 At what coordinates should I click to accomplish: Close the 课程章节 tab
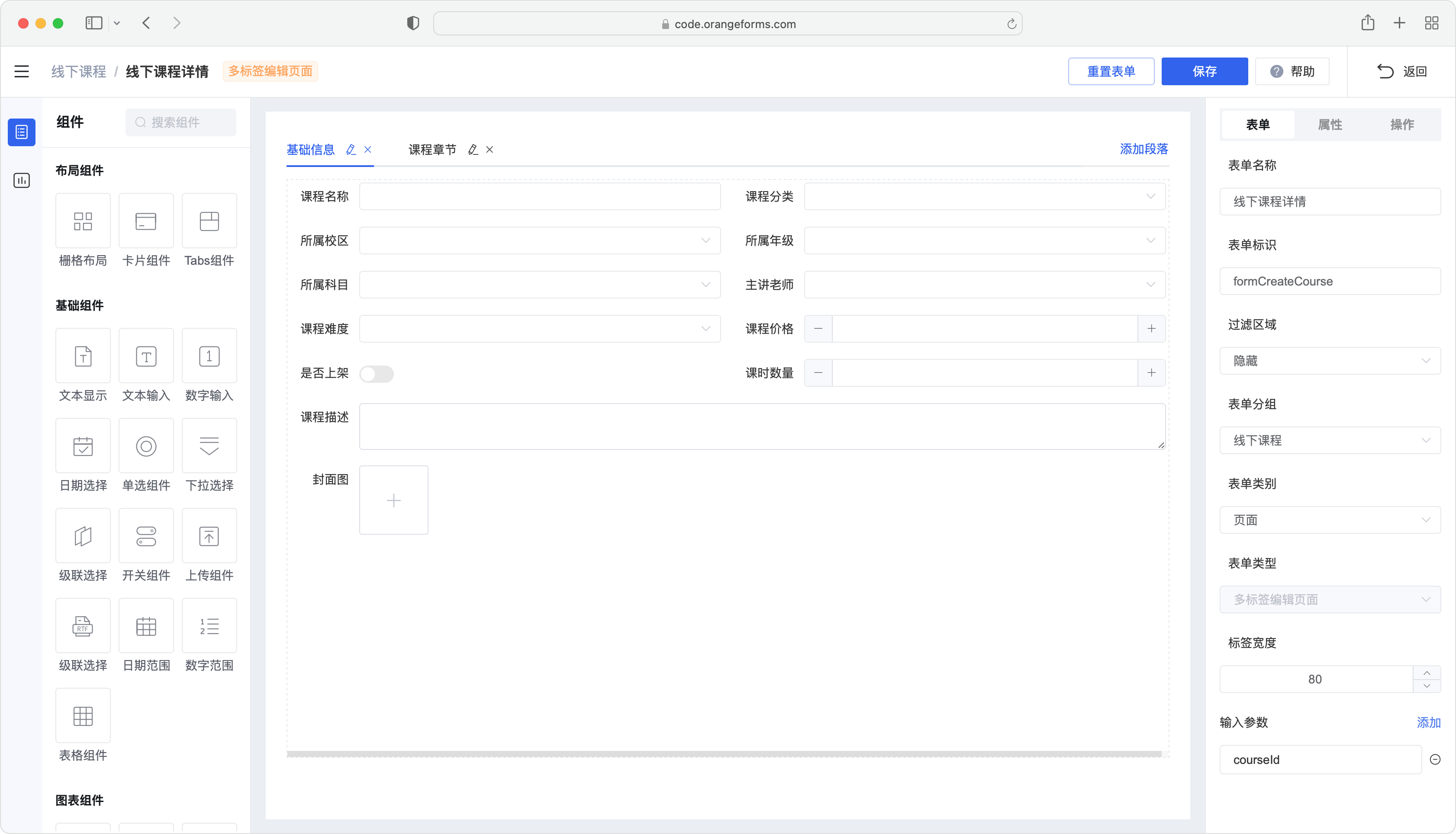pos(490,150)
